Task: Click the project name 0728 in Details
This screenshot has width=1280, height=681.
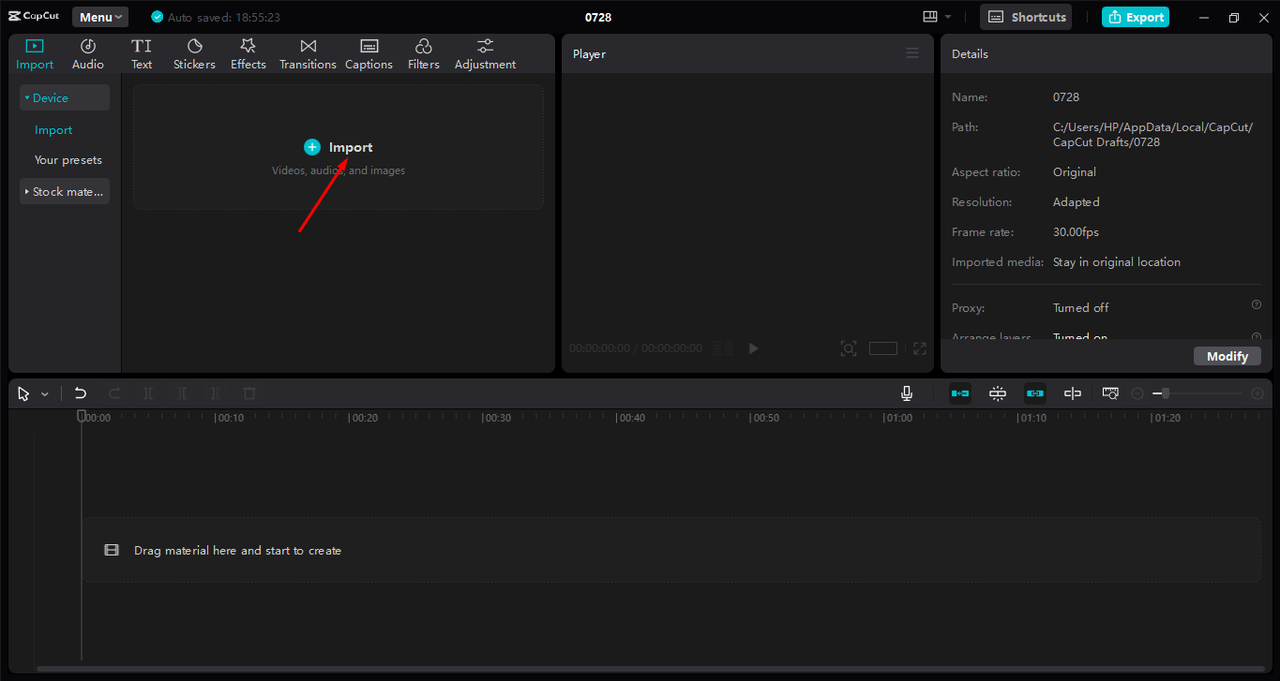Action: (1066, 97)
